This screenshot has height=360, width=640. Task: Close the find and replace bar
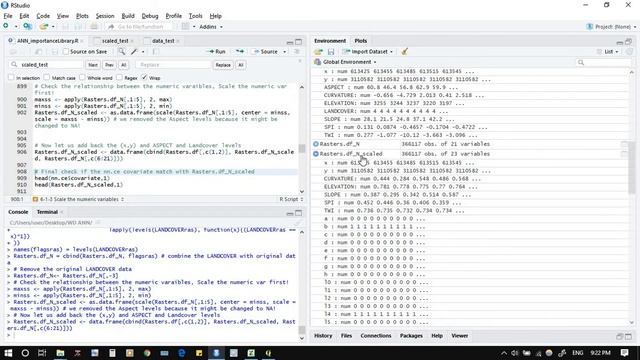[300, 61]
